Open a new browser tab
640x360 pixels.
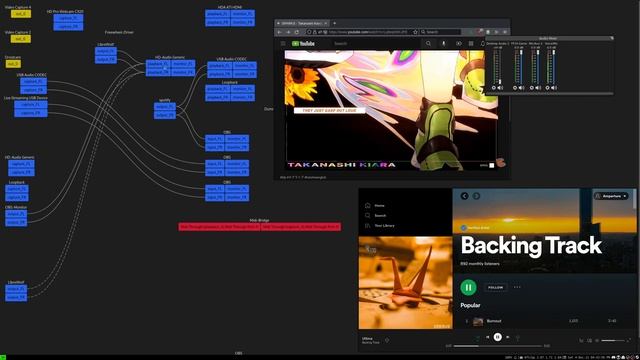click(335, 23)
